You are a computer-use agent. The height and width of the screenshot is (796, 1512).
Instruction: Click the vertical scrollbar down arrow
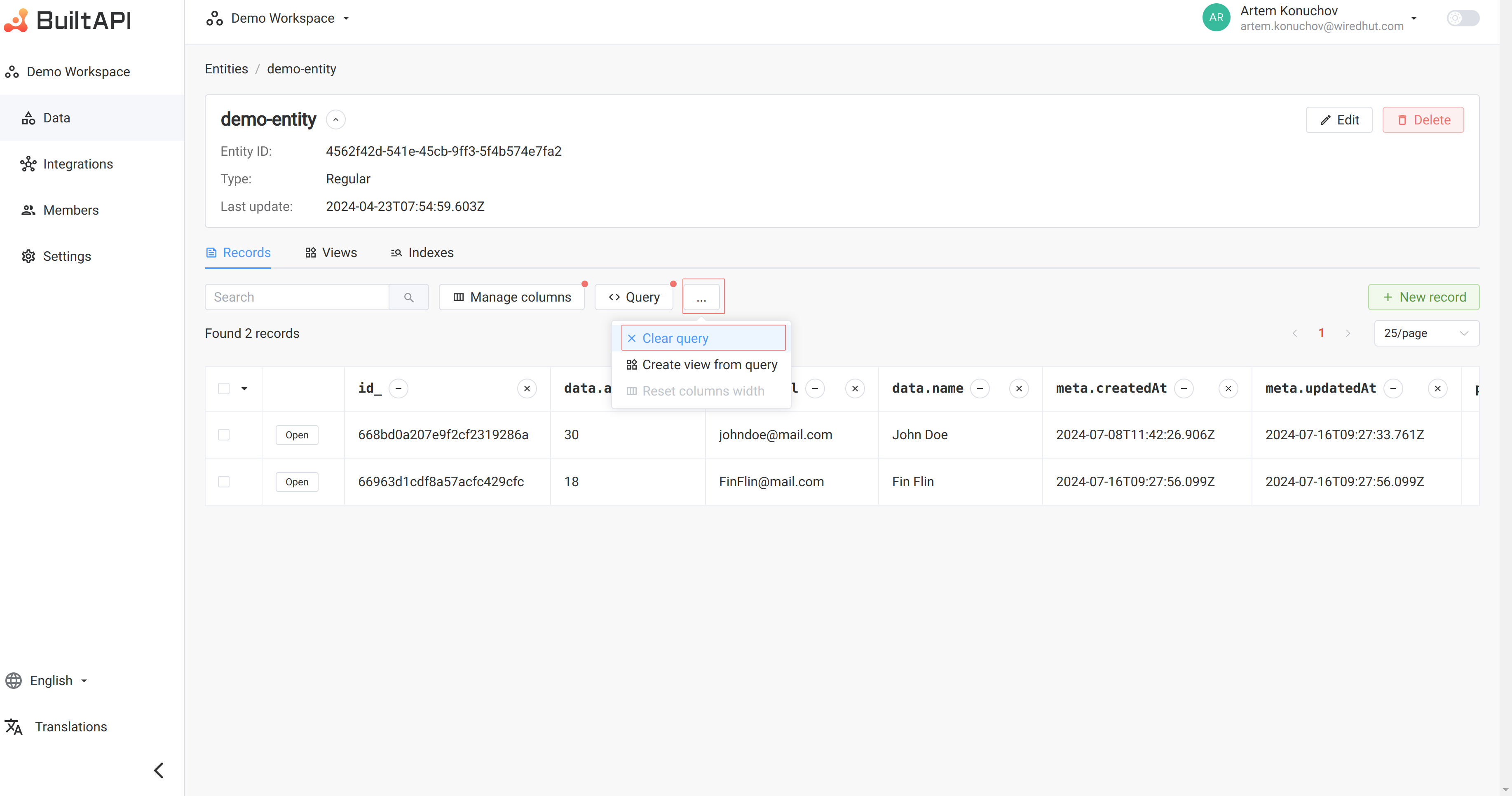pos(1505,790)
